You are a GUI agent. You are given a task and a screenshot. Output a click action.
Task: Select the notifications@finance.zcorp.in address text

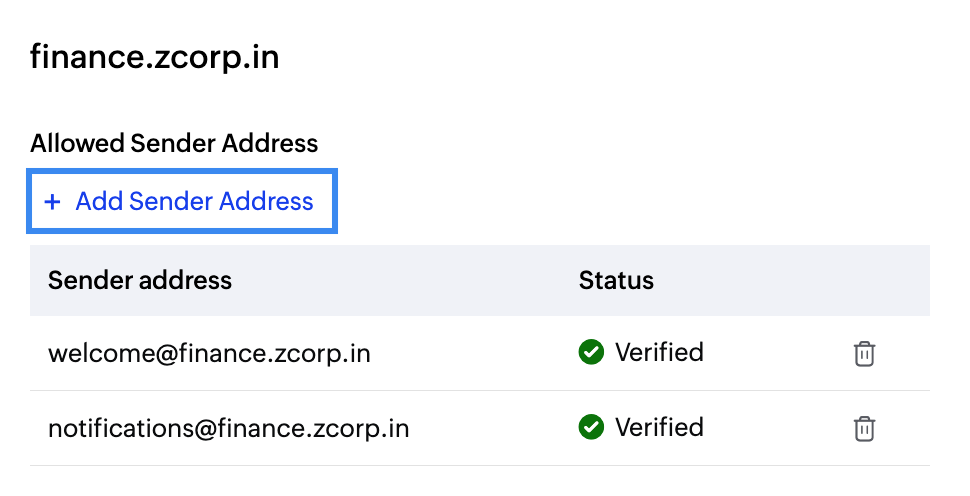tap(229, 428)
